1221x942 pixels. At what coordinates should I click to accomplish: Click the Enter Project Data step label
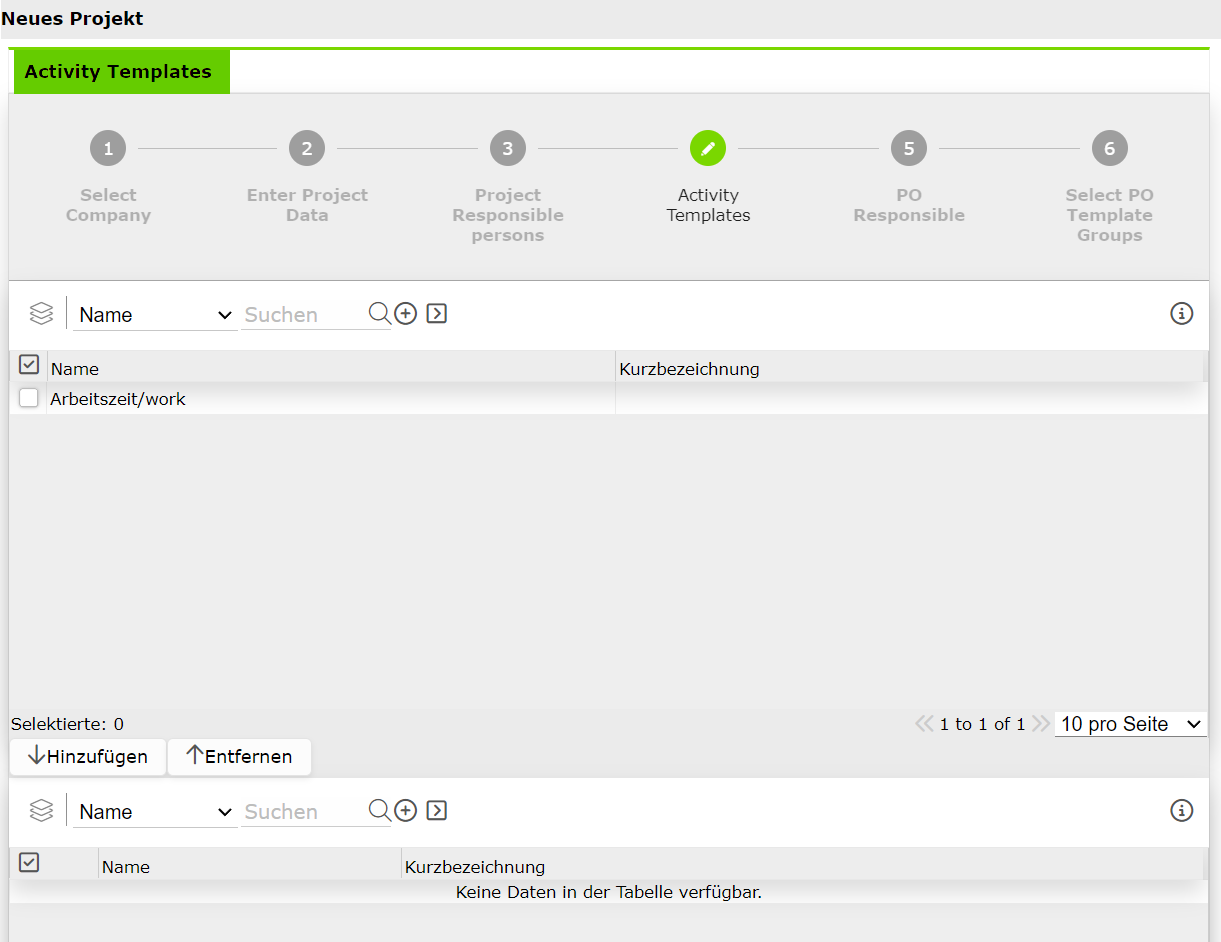(x=307, y=205)
